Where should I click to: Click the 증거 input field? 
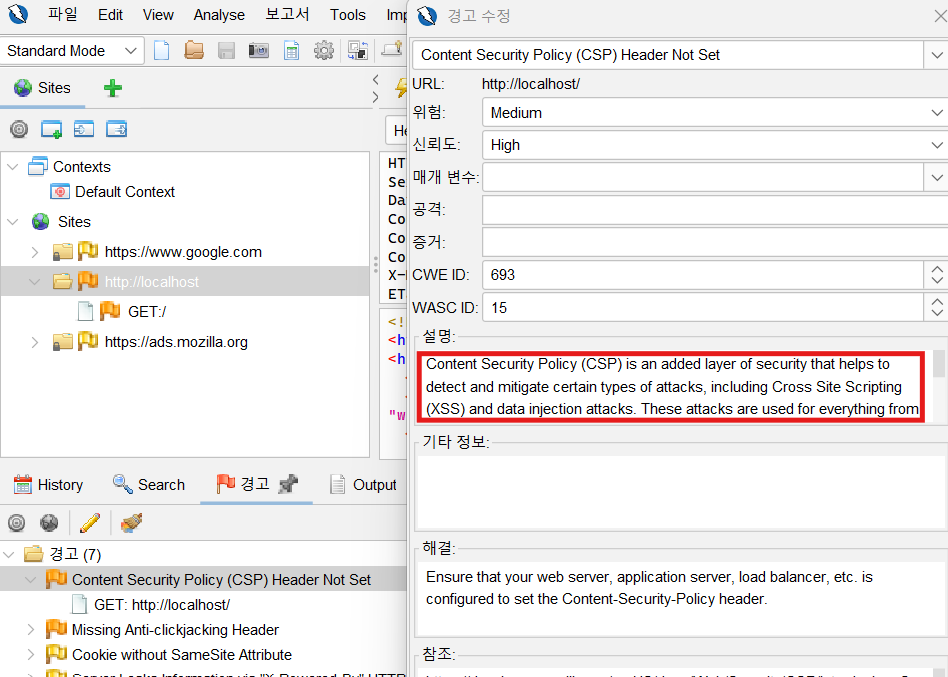pyautogui.click(x=715, y=242)
